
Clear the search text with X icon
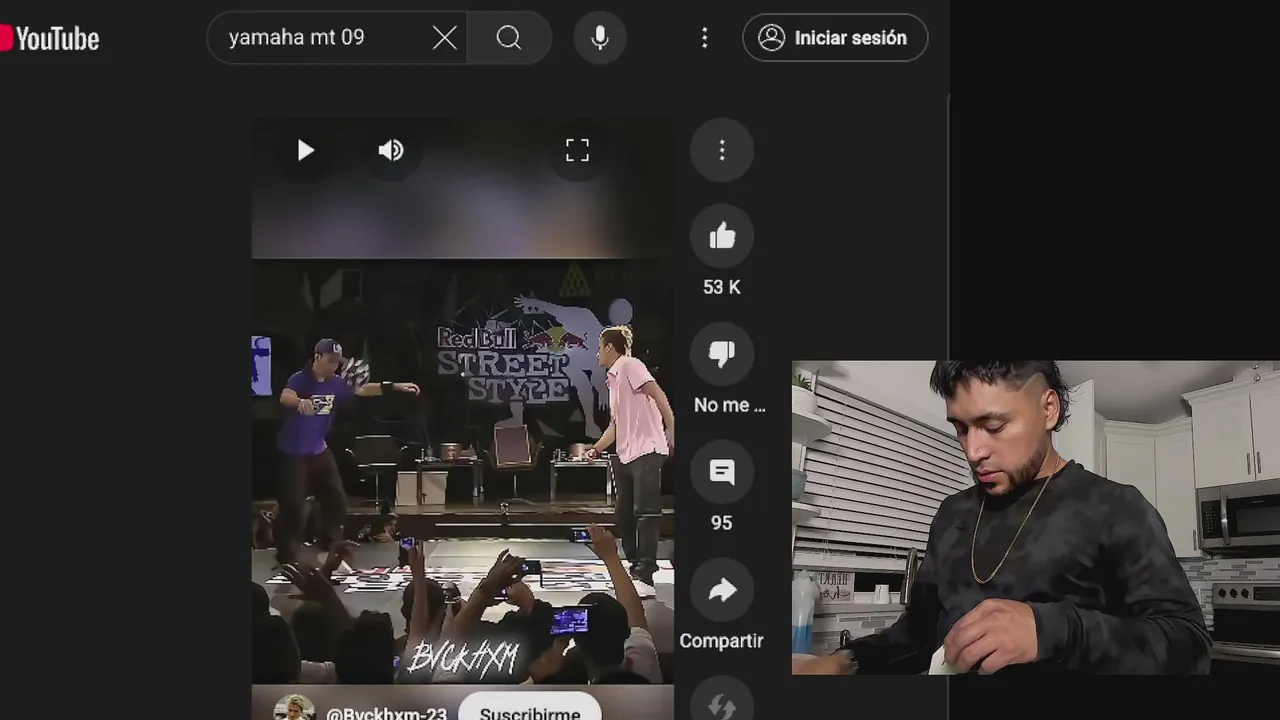(445, 38)
